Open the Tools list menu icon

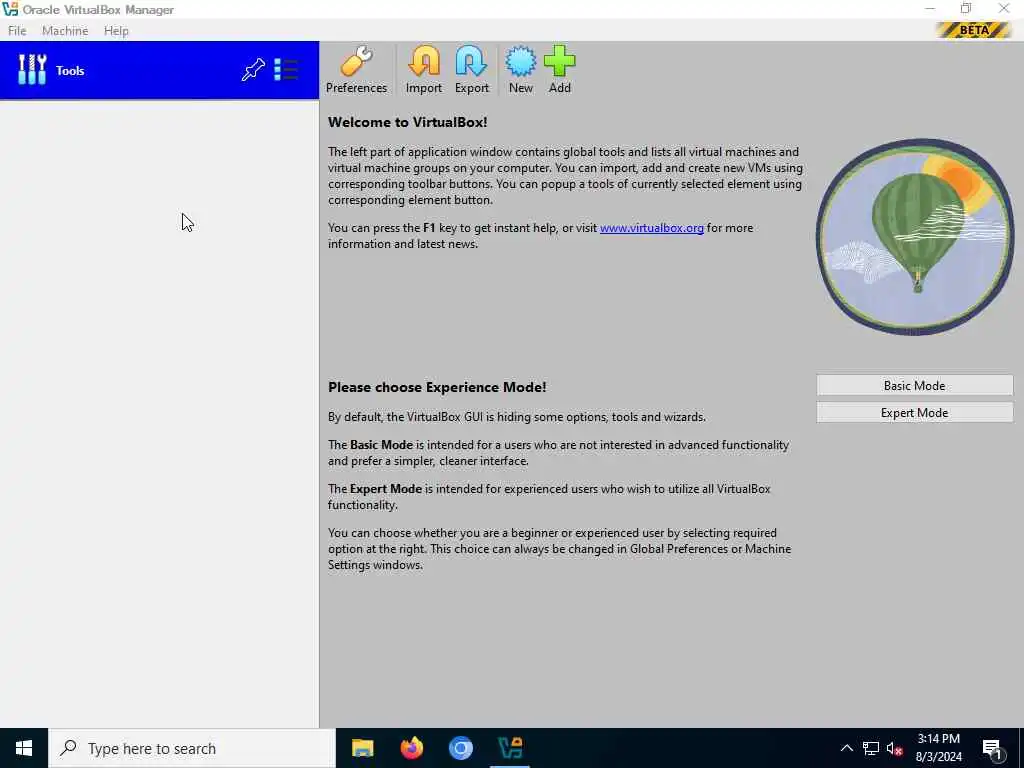point(285,70)
